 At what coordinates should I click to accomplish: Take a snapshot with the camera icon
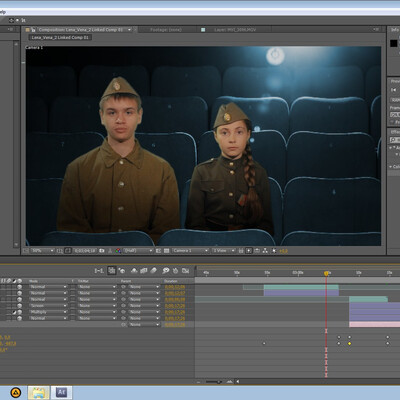(x=102, y=251)
